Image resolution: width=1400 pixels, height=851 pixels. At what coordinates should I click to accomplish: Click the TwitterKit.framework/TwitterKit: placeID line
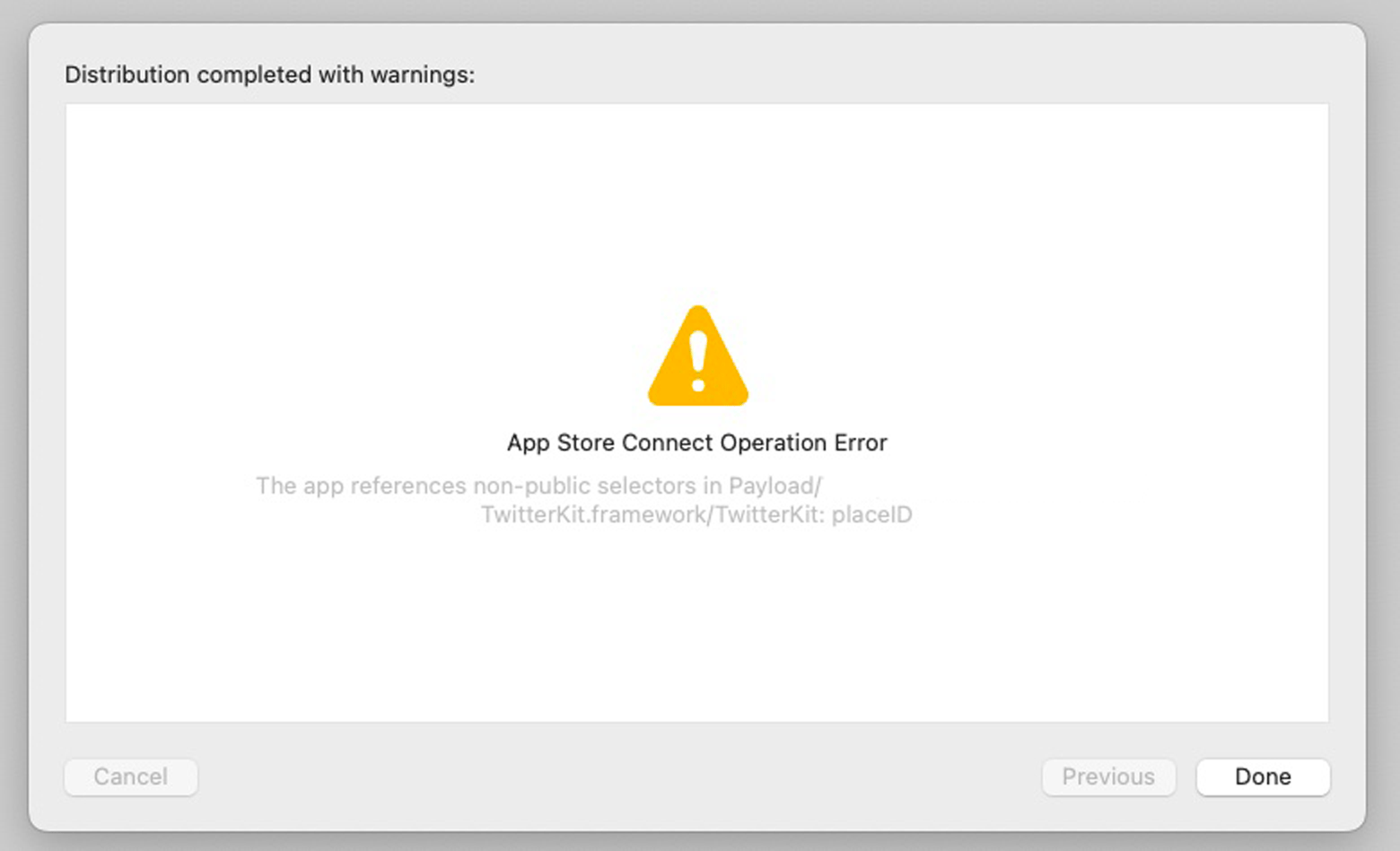(696, 514)
